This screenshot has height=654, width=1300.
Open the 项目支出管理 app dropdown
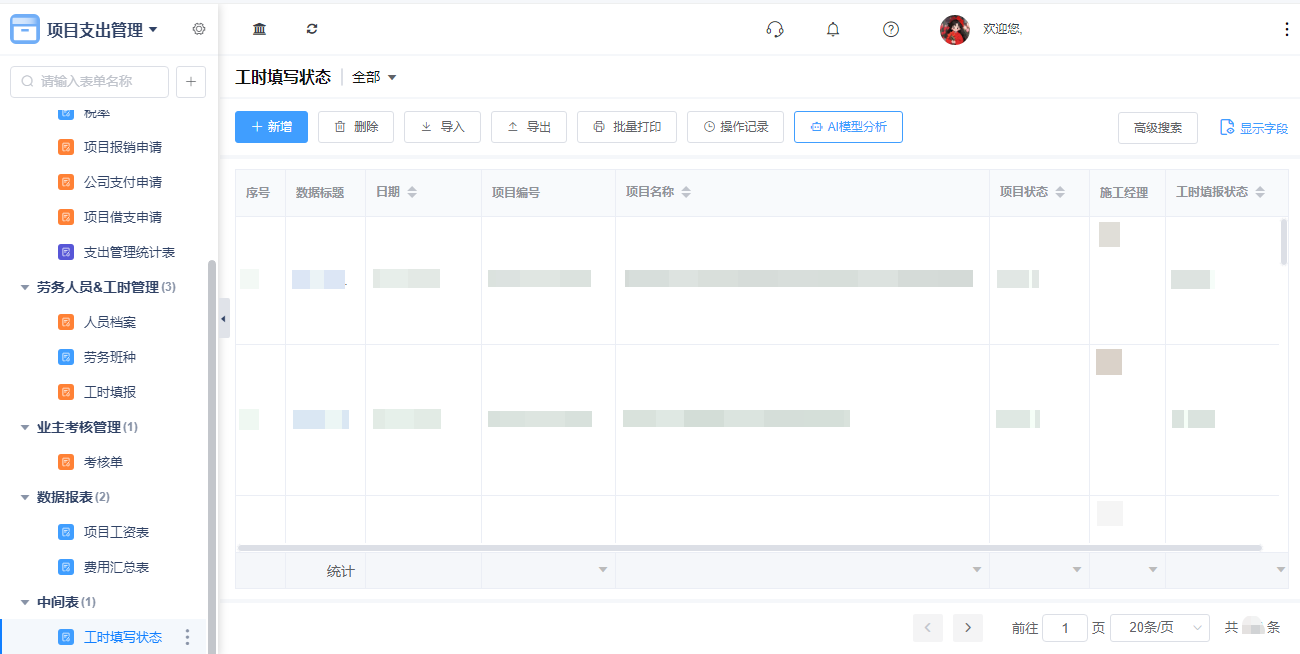tap(153, 30)
